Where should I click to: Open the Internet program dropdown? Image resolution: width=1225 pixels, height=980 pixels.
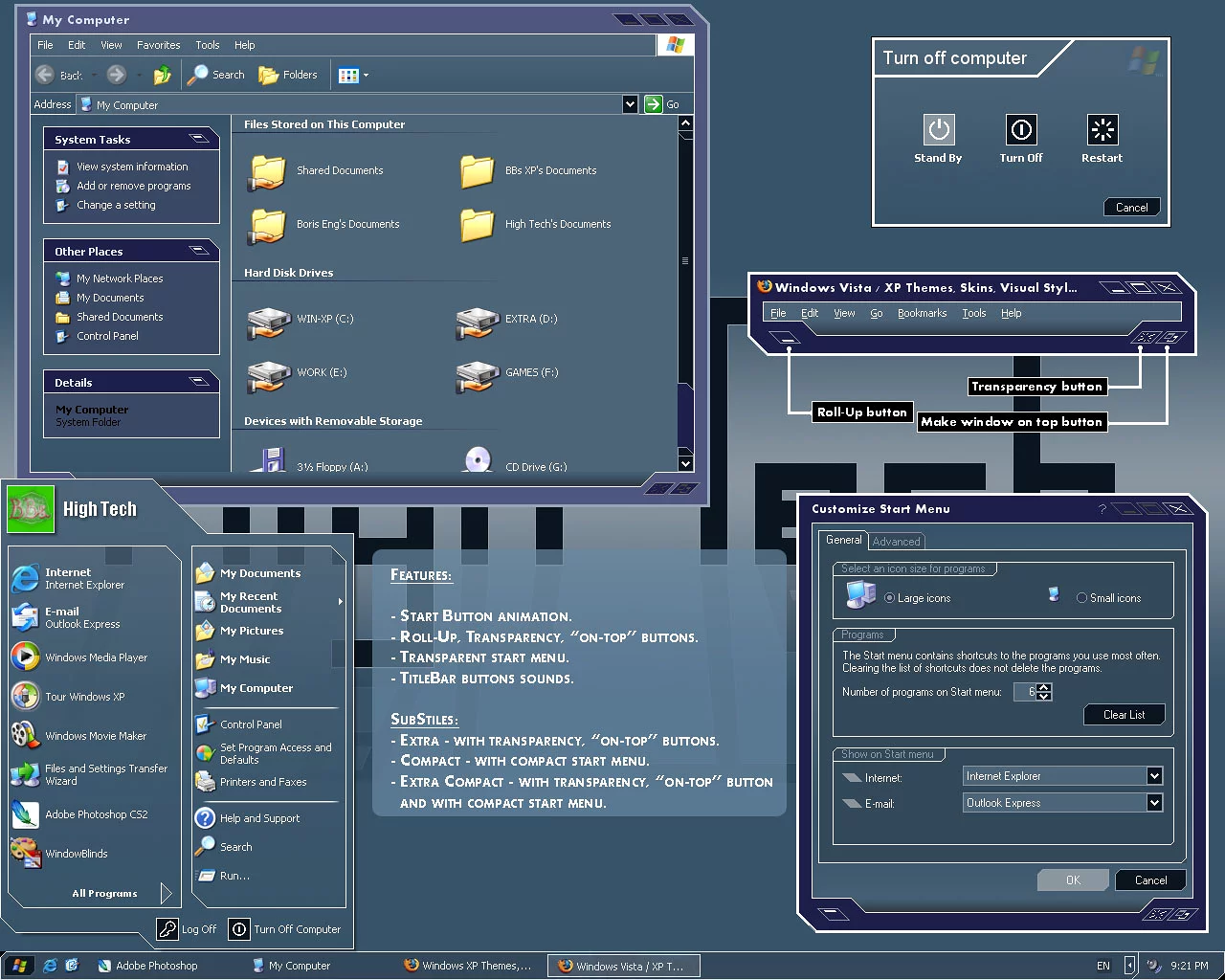tap(1154, 776)
